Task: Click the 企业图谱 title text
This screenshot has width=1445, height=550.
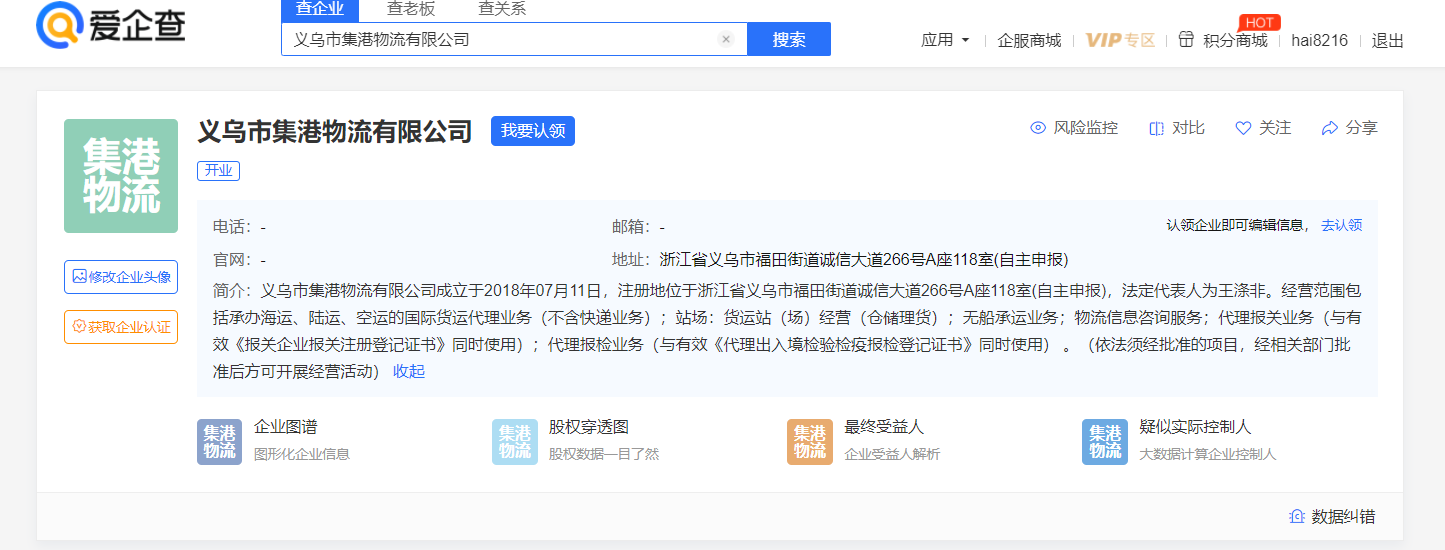Action: tap(286, 427)
